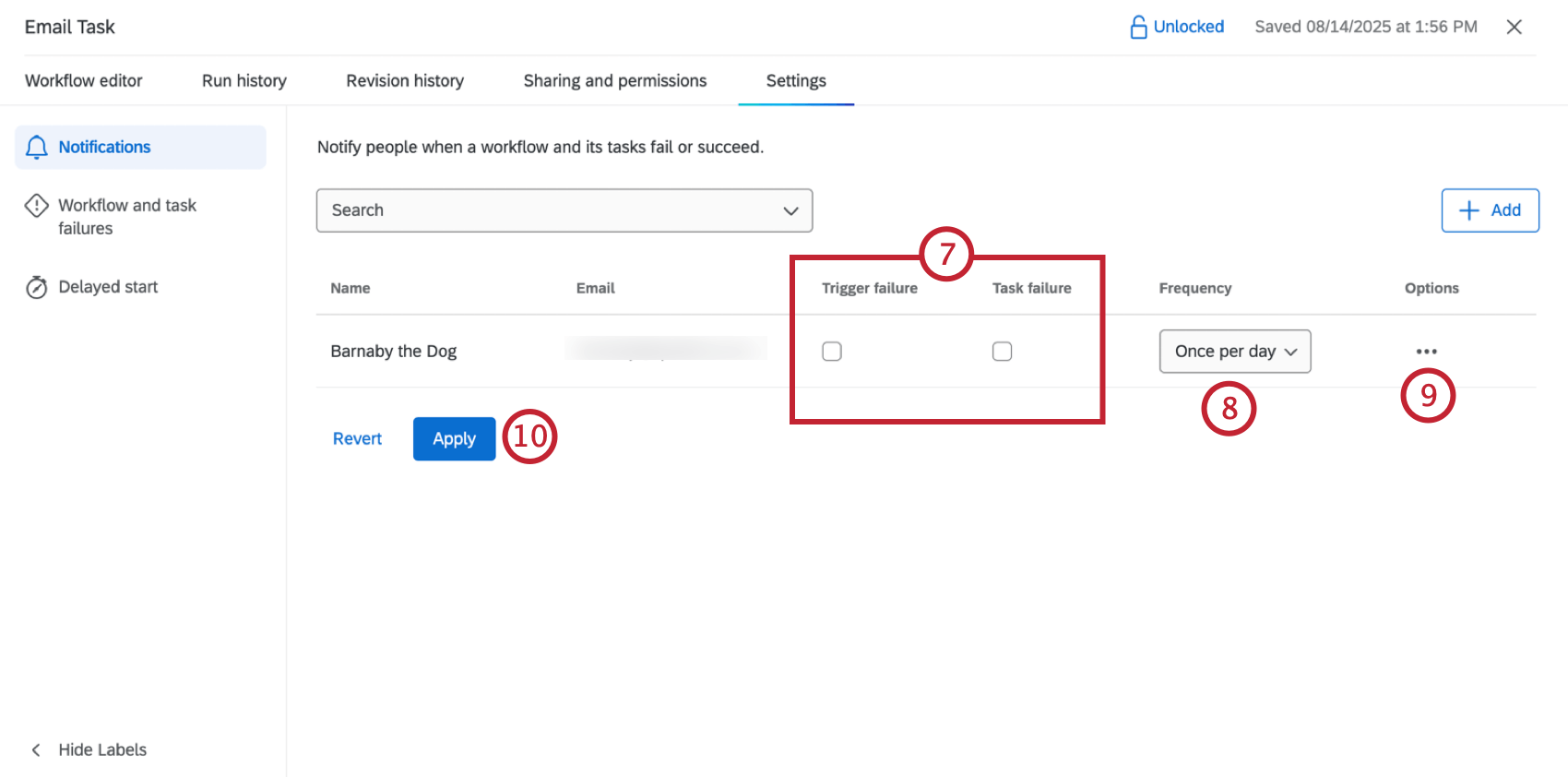Close the Email Task window
Screen dimensions: 1568x777
point(1514,28)
